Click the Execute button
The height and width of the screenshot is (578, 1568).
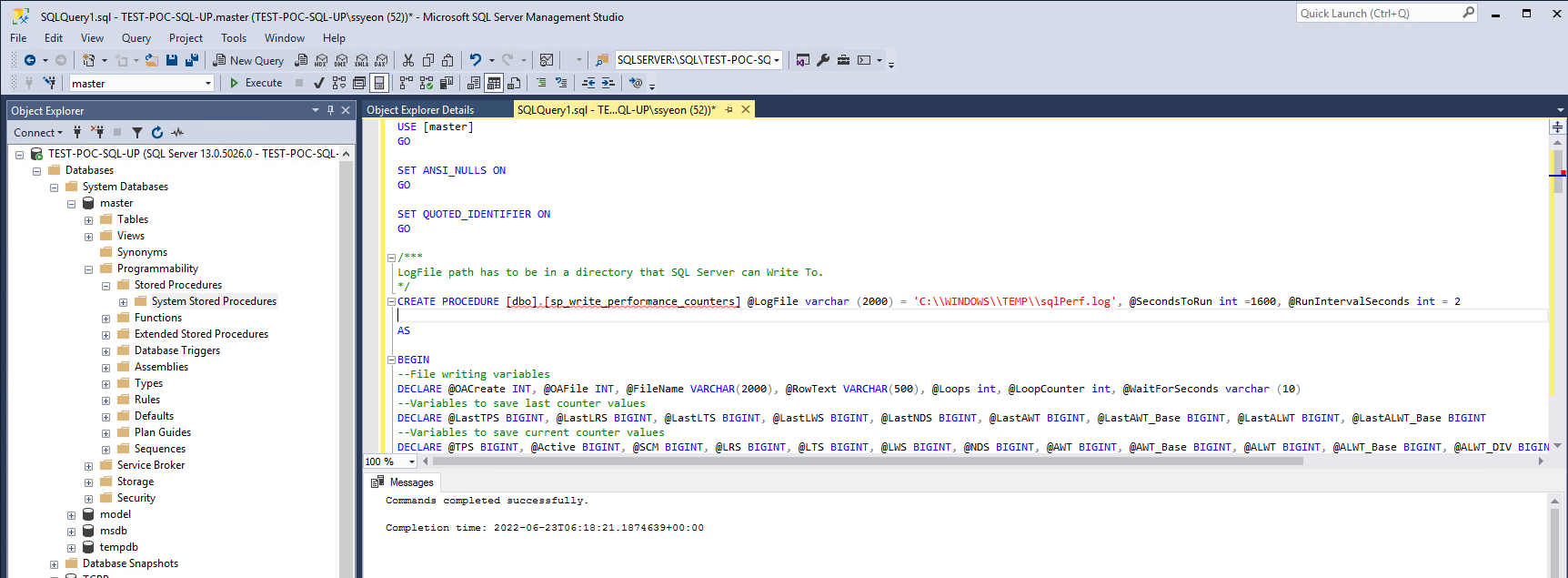256,83
